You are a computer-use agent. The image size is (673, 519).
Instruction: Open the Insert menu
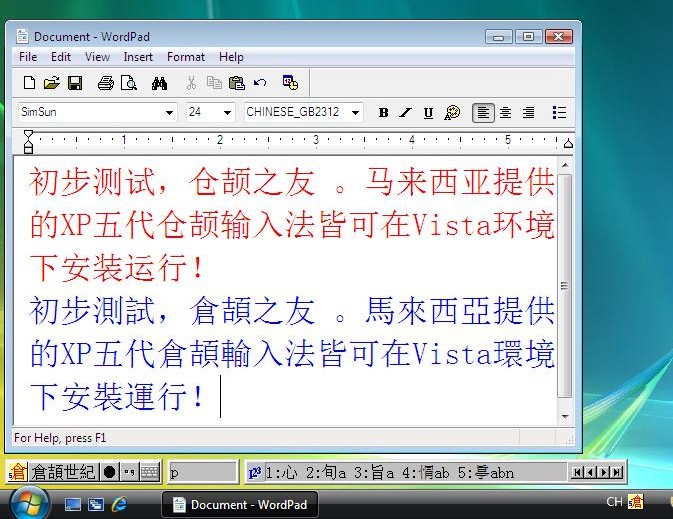pyautogui.click(x=138, y=57)
